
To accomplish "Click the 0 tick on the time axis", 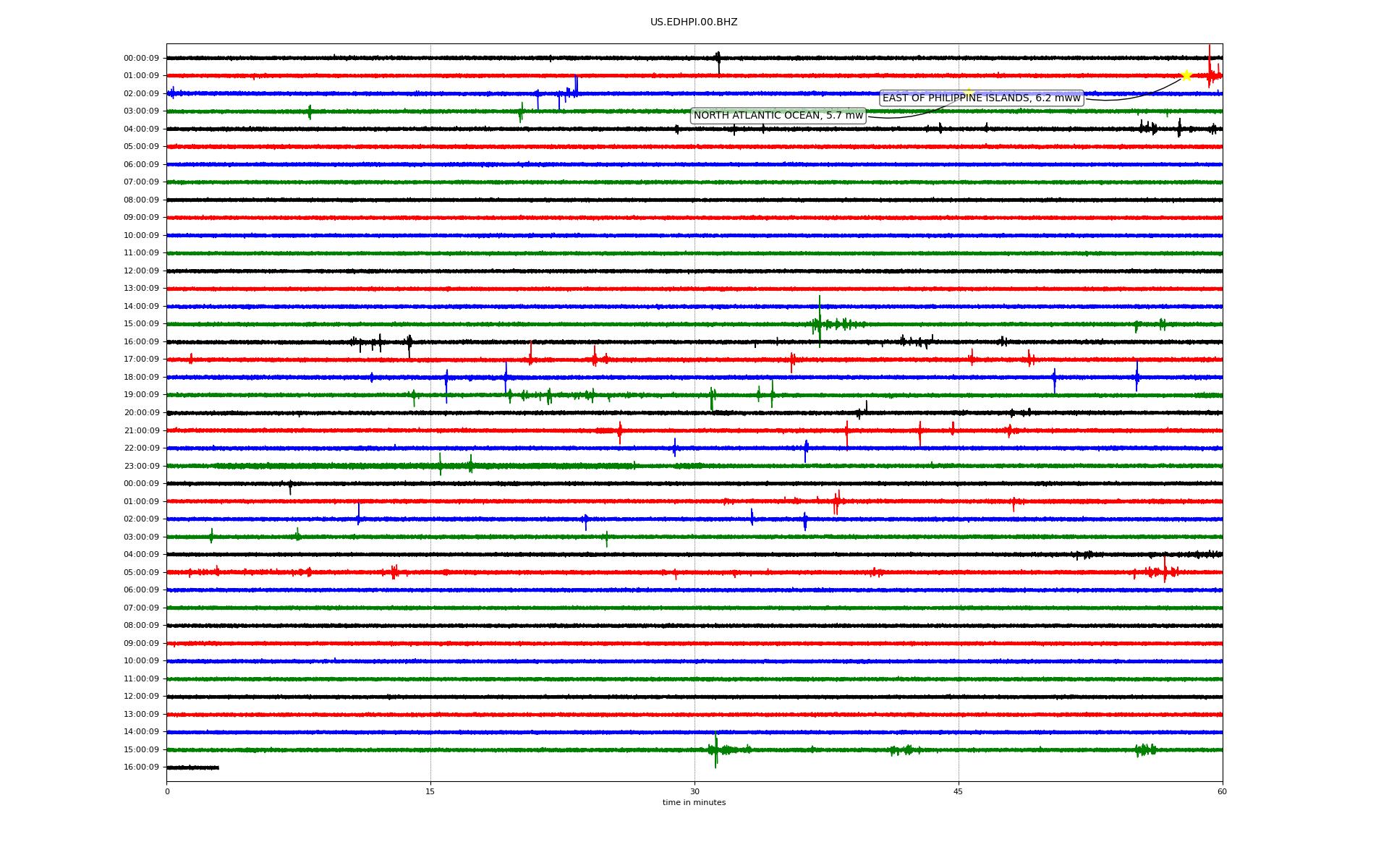I will click(167, 791).
